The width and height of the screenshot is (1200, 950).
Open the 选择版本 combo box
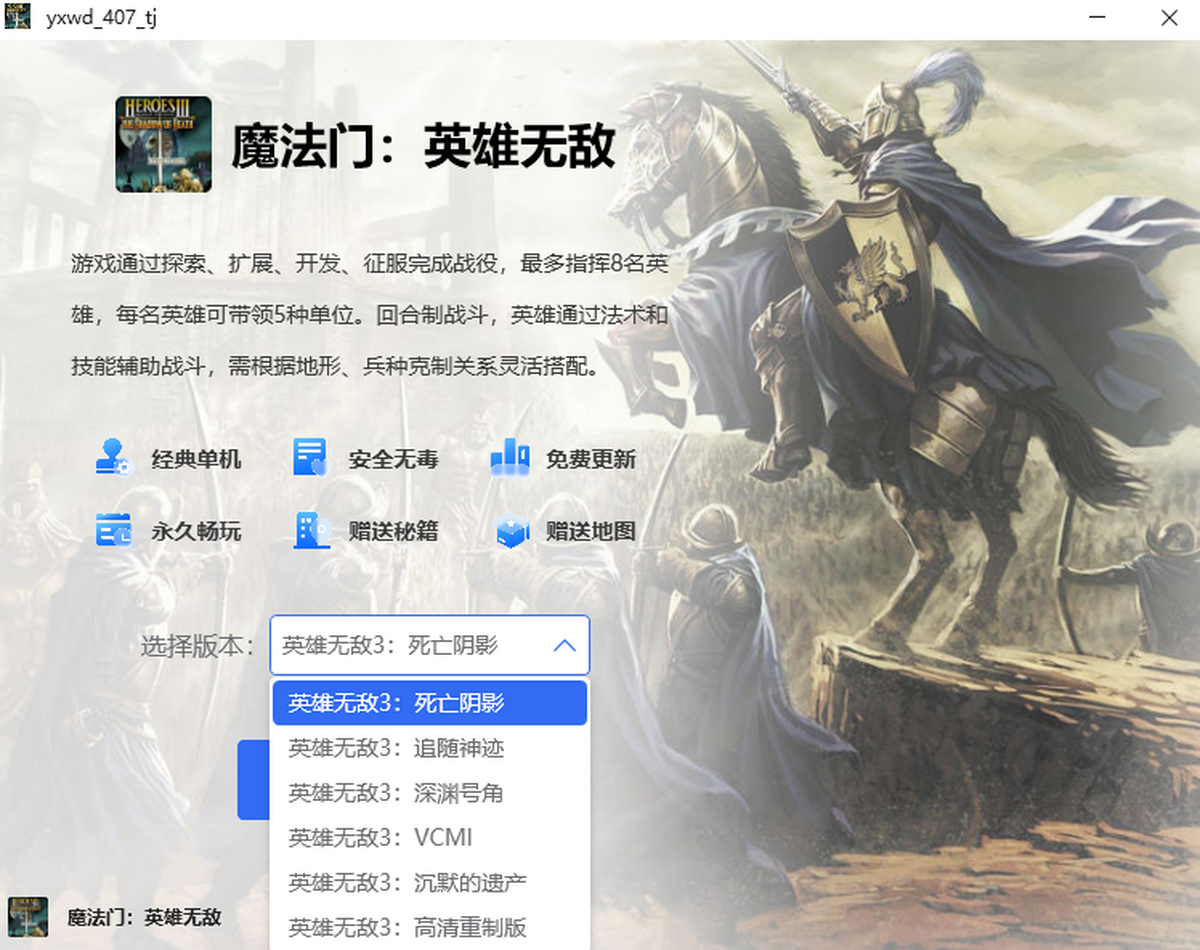pos(430,645)
